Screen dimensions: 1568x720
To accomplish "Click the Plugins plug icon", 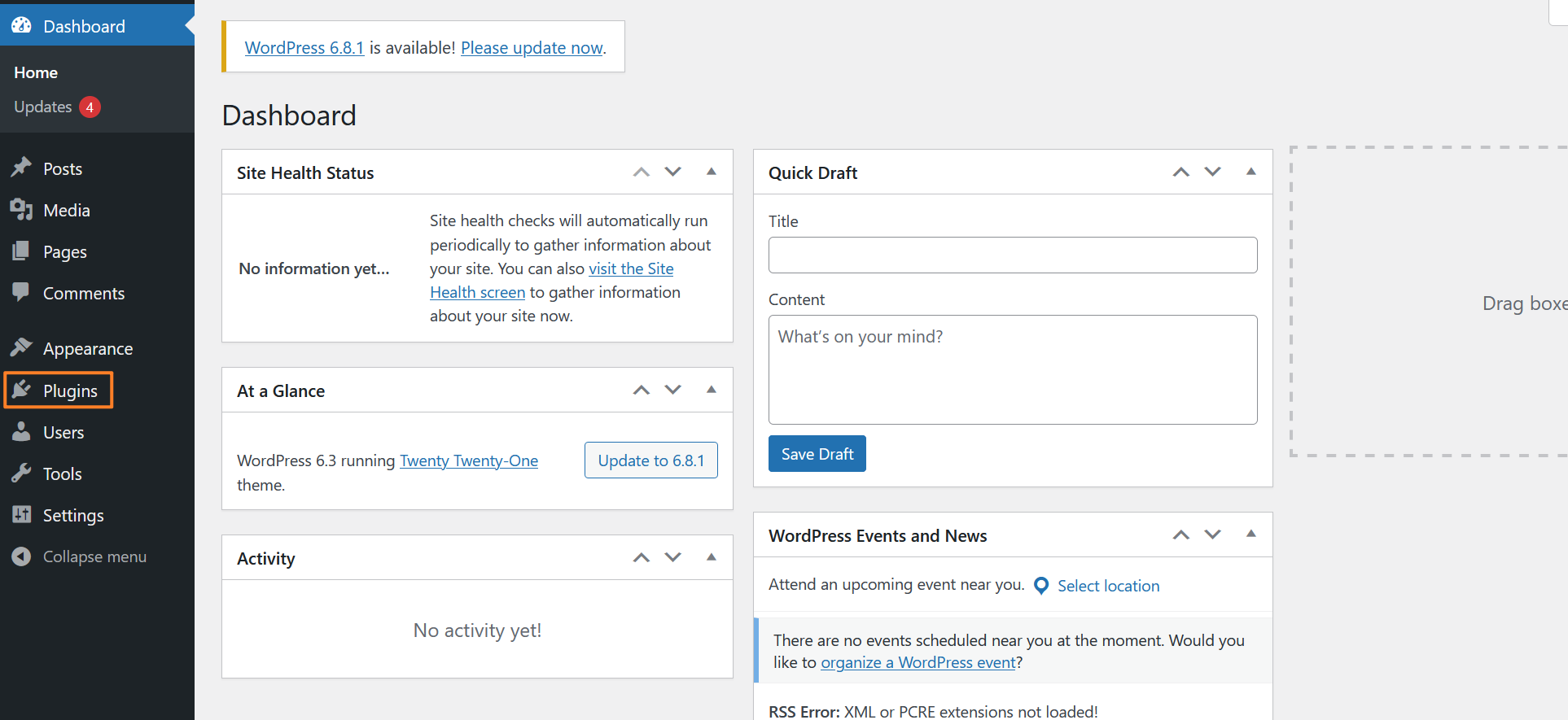I will [21, 390].
